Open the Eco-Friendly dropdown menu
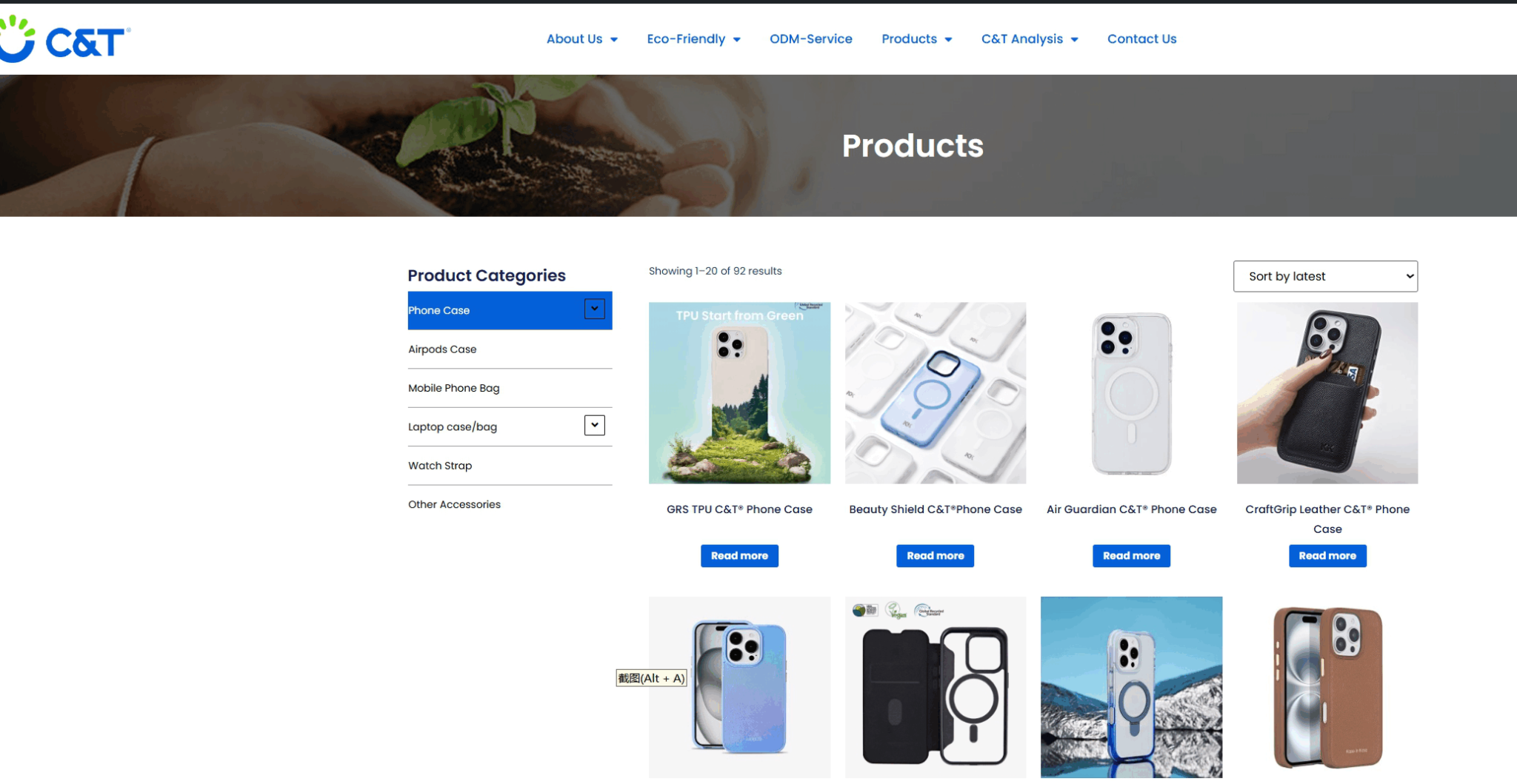 pos(693,38)
